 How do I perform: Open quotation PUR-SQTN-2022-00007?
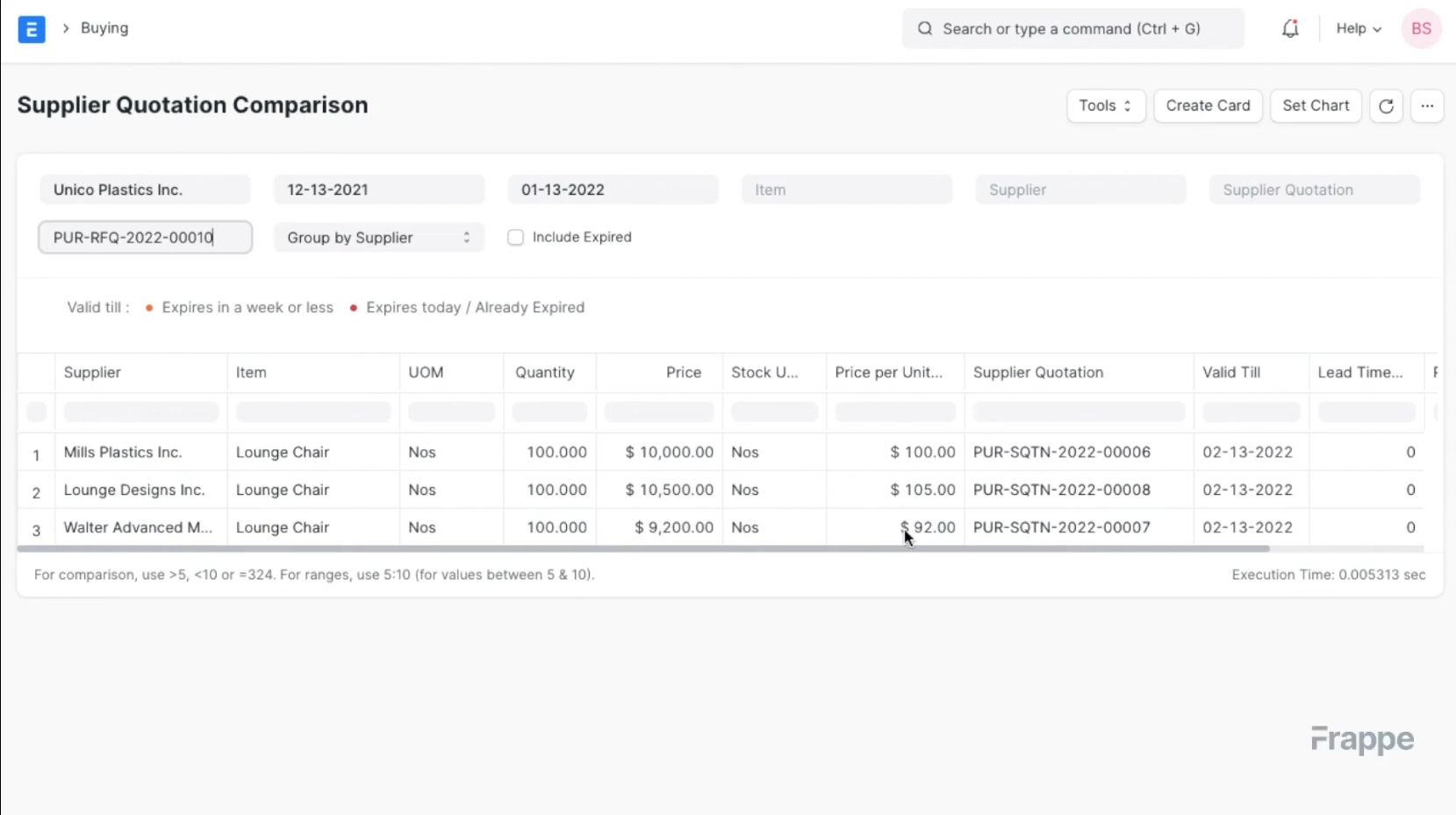pyautogui.click(x=1061, y=528)
